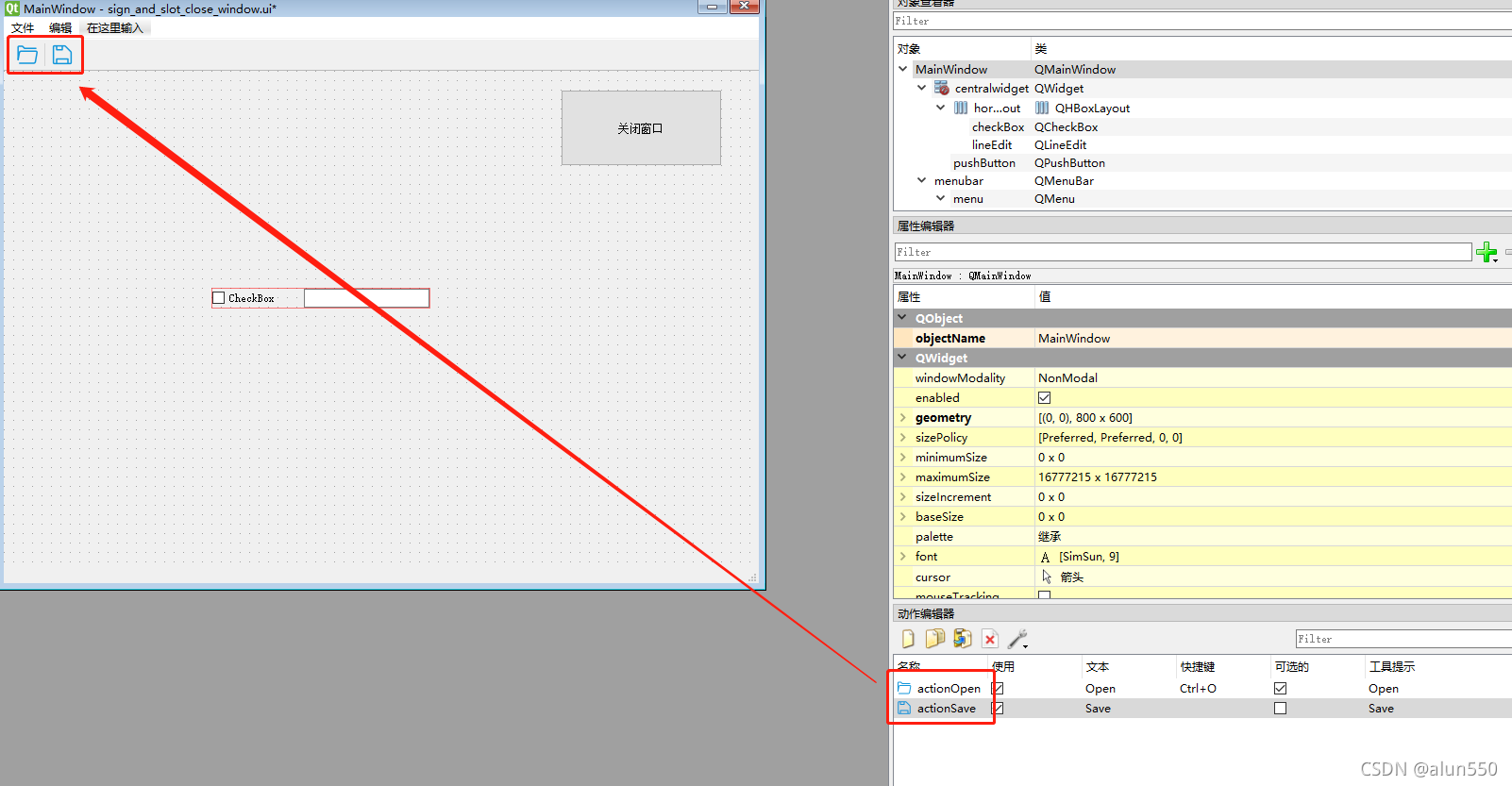Image resolution: width=1512 pixels, height=786 pixels.
Task: Click the Paste action icon in the action editor
Action: coord(962,639)
